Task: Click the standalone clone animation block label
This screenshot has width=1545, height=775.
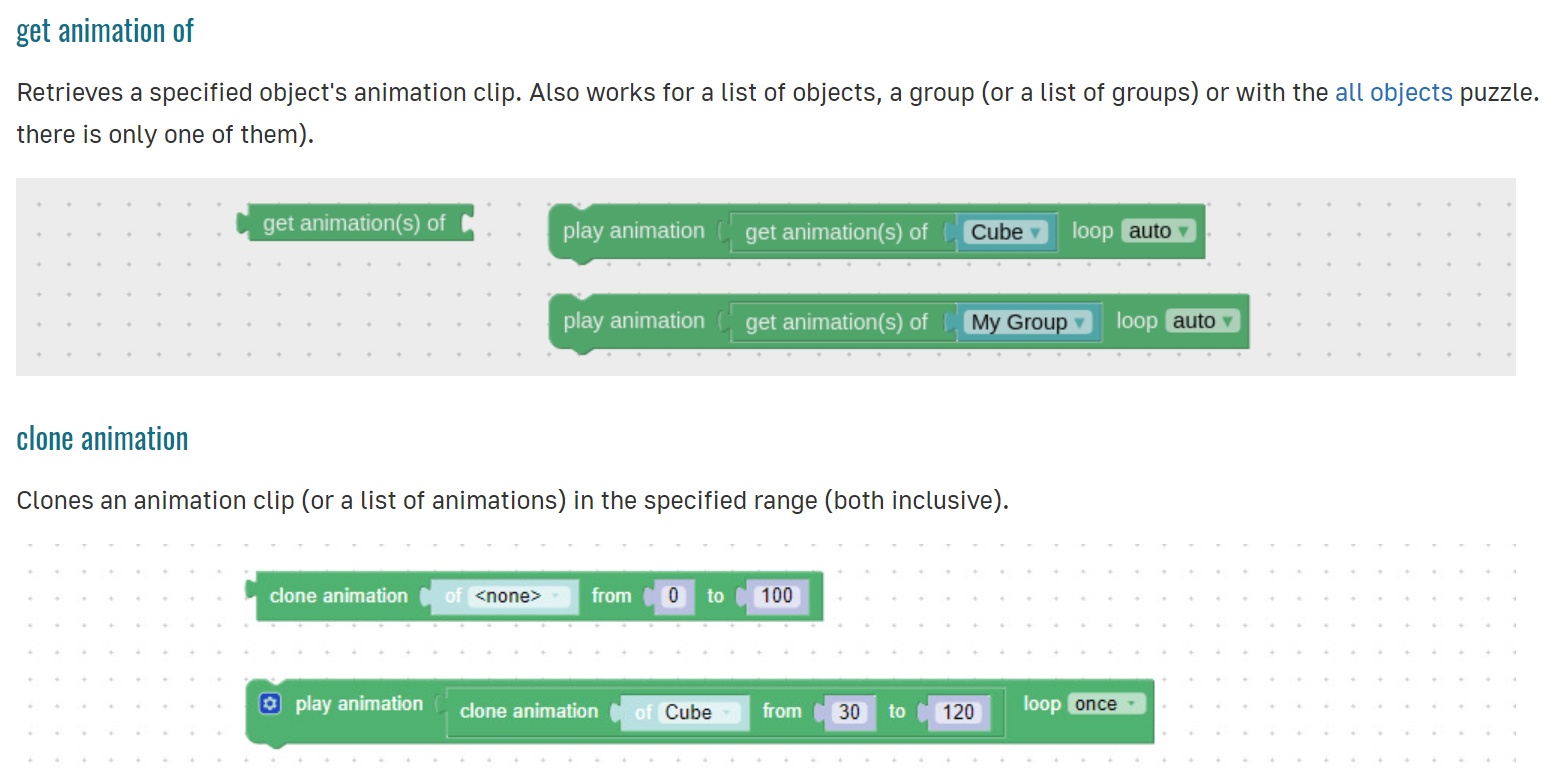Action: 338,596
